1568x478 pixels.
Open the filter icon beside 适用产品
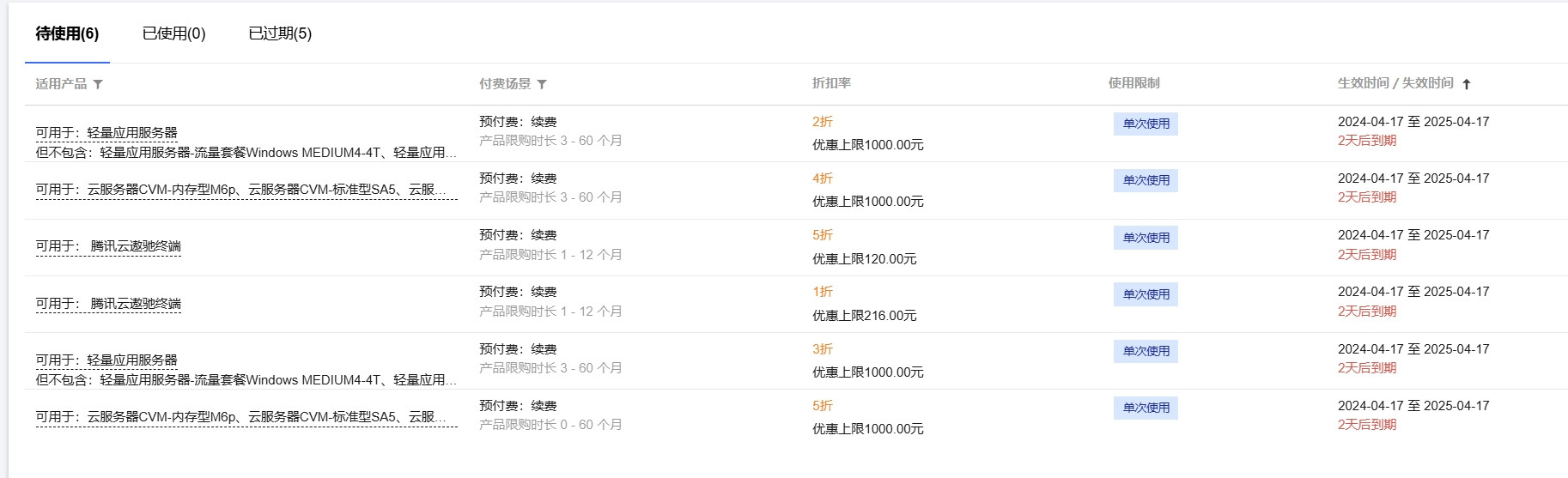pos(98,84)
